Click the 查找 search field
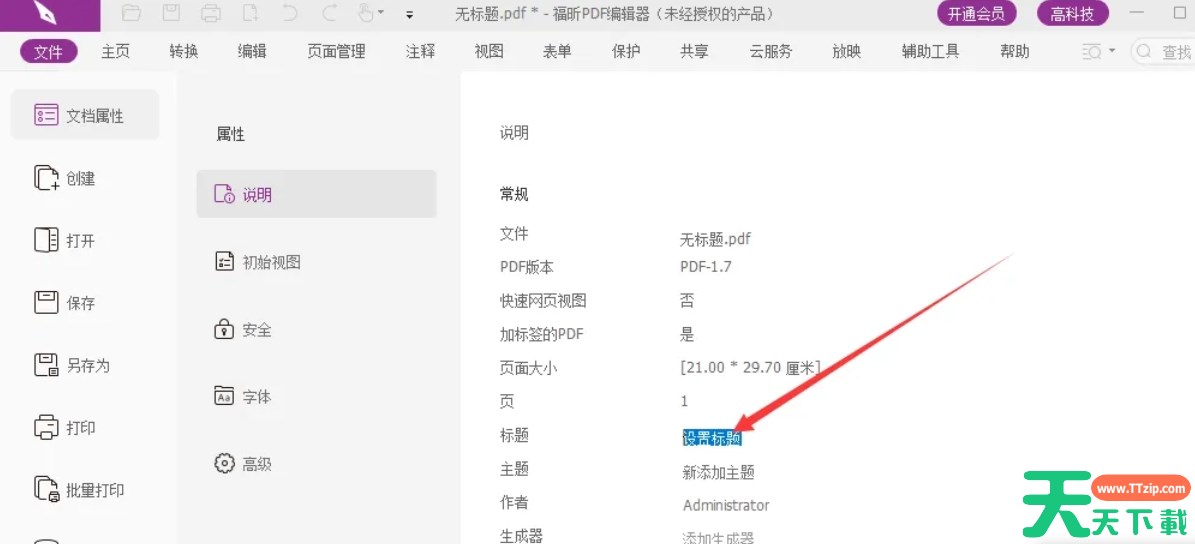This screenshot has height=544, width=1195. 1163,52
